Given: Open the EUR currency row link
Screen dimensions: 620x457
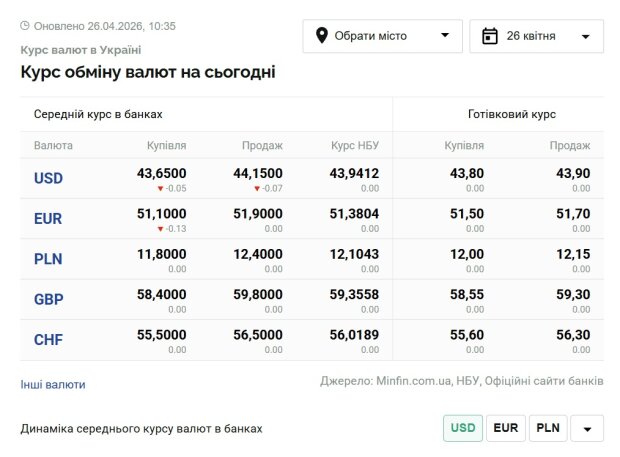Looking at the screenshot, I should coord(48,219).
